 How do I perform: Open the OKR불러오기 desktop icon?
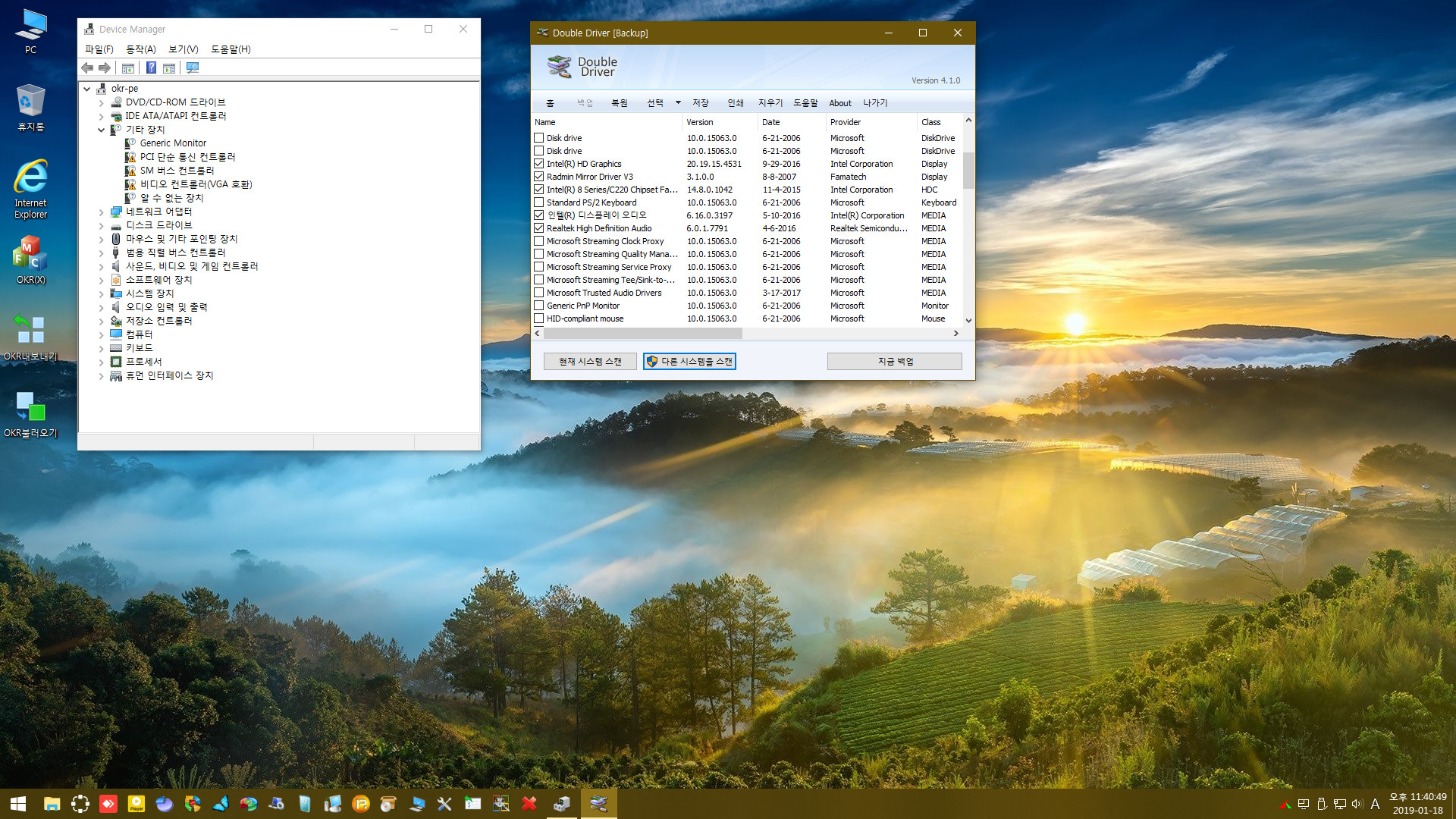(30, 415)
